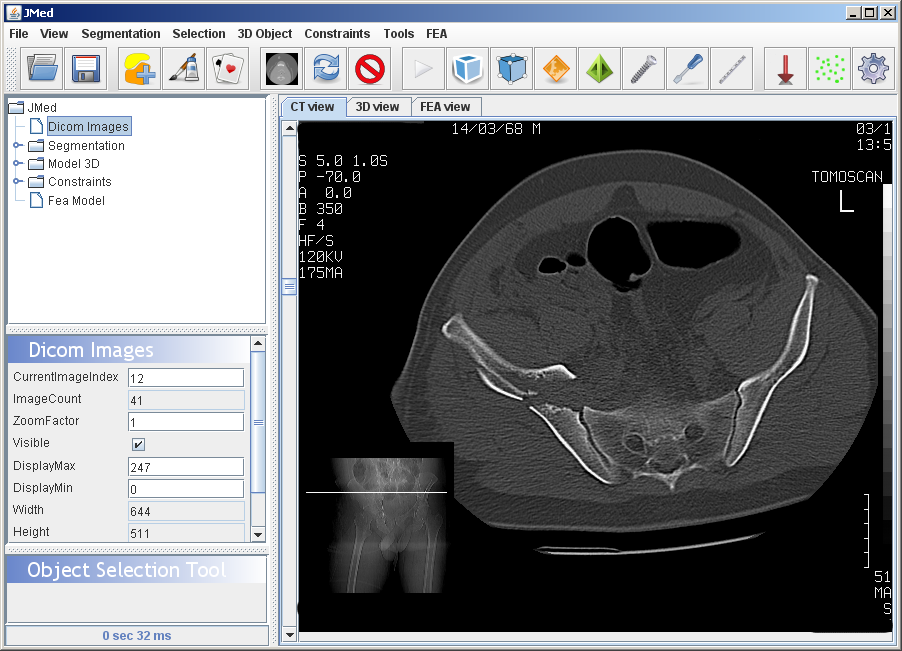The width and height of the screenshot is (902, 651).
Task: Toggle the Visible checkbox
Action: coord(139,444)
